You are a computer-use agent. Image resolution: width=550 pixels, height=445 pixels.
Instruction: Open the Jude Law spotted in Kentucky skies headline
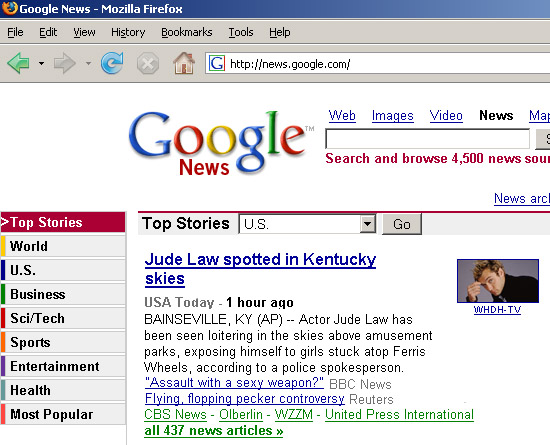pos(260,269)
